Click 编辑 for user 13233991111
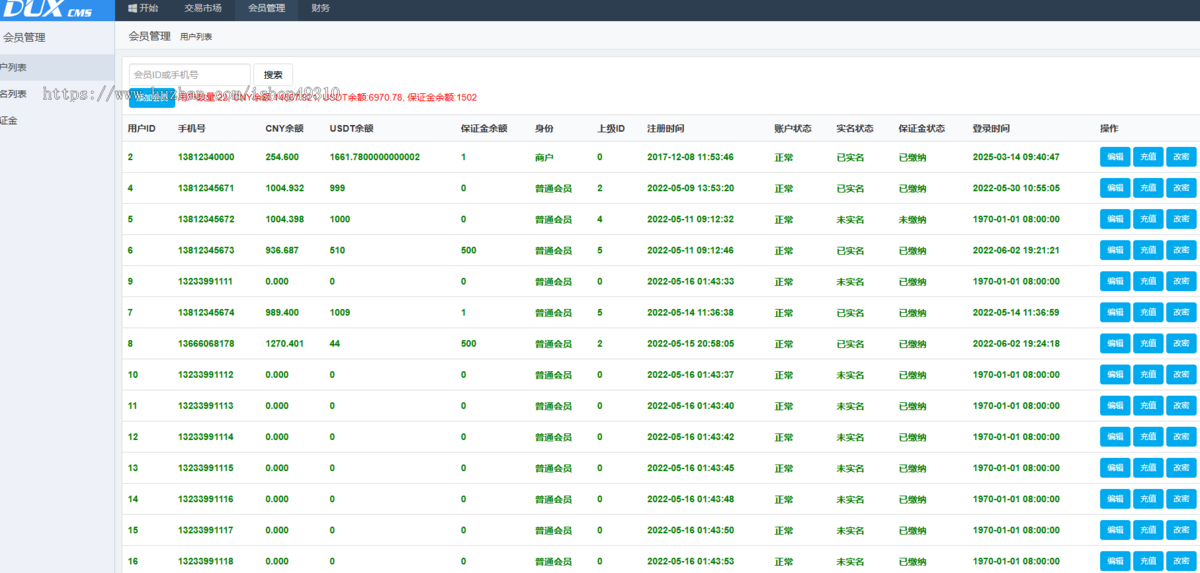1200x573 pixels. tap(1115, 281)
